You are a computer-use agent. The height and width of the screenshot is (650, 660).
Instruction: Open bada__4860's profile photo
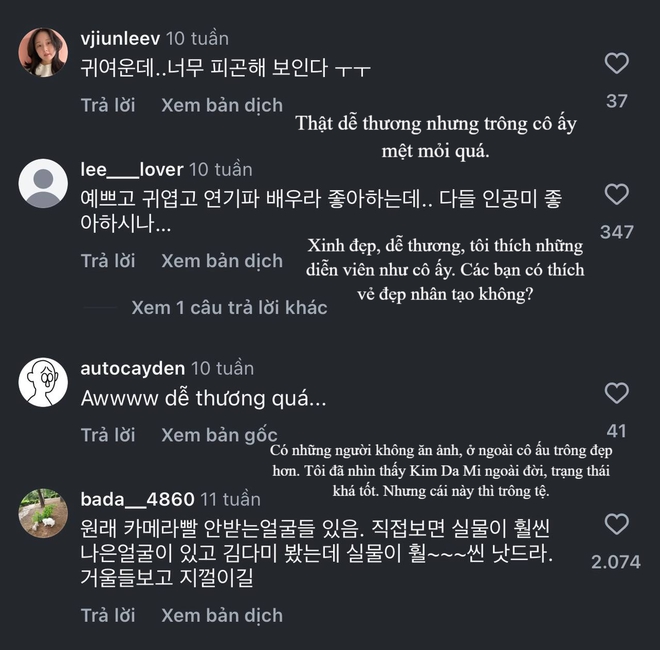(x=44, y=513)
